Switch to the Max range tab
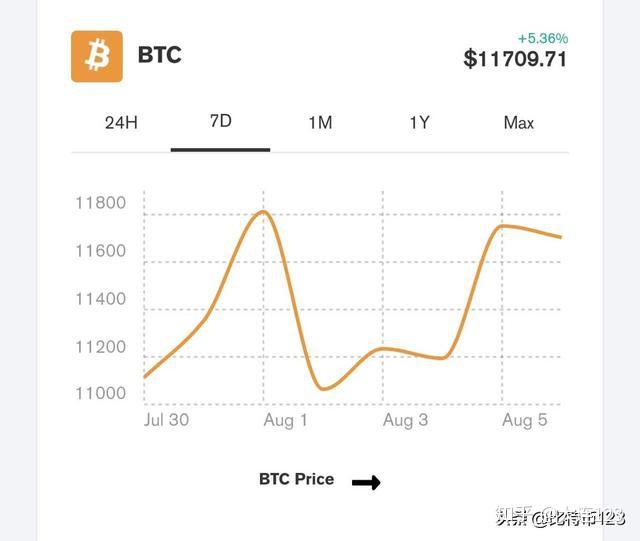 pyautogui.click(x=518, y=123)
